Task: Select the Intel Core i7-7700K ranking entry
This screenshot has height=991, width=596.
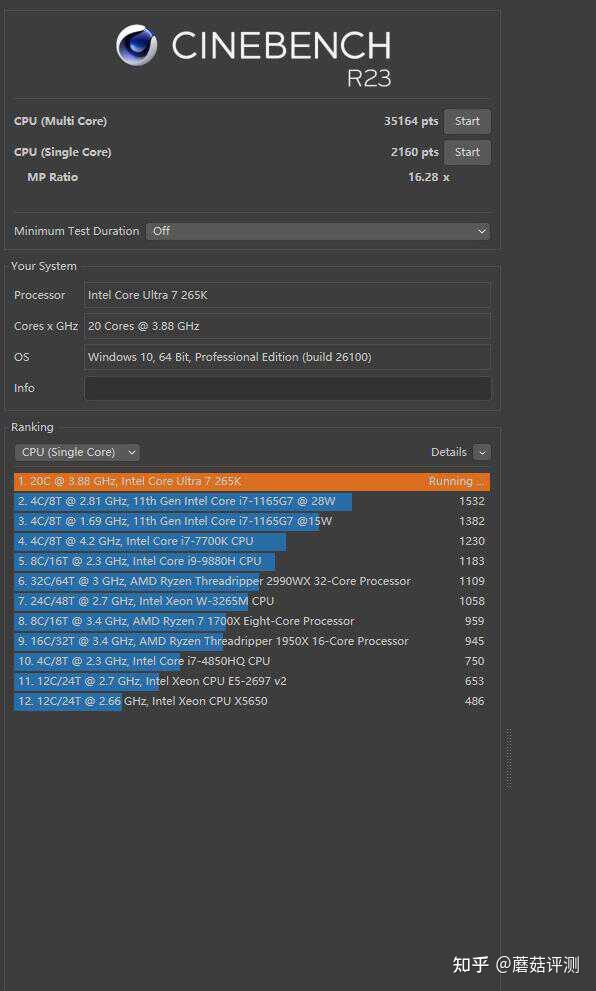Action: 252,542
